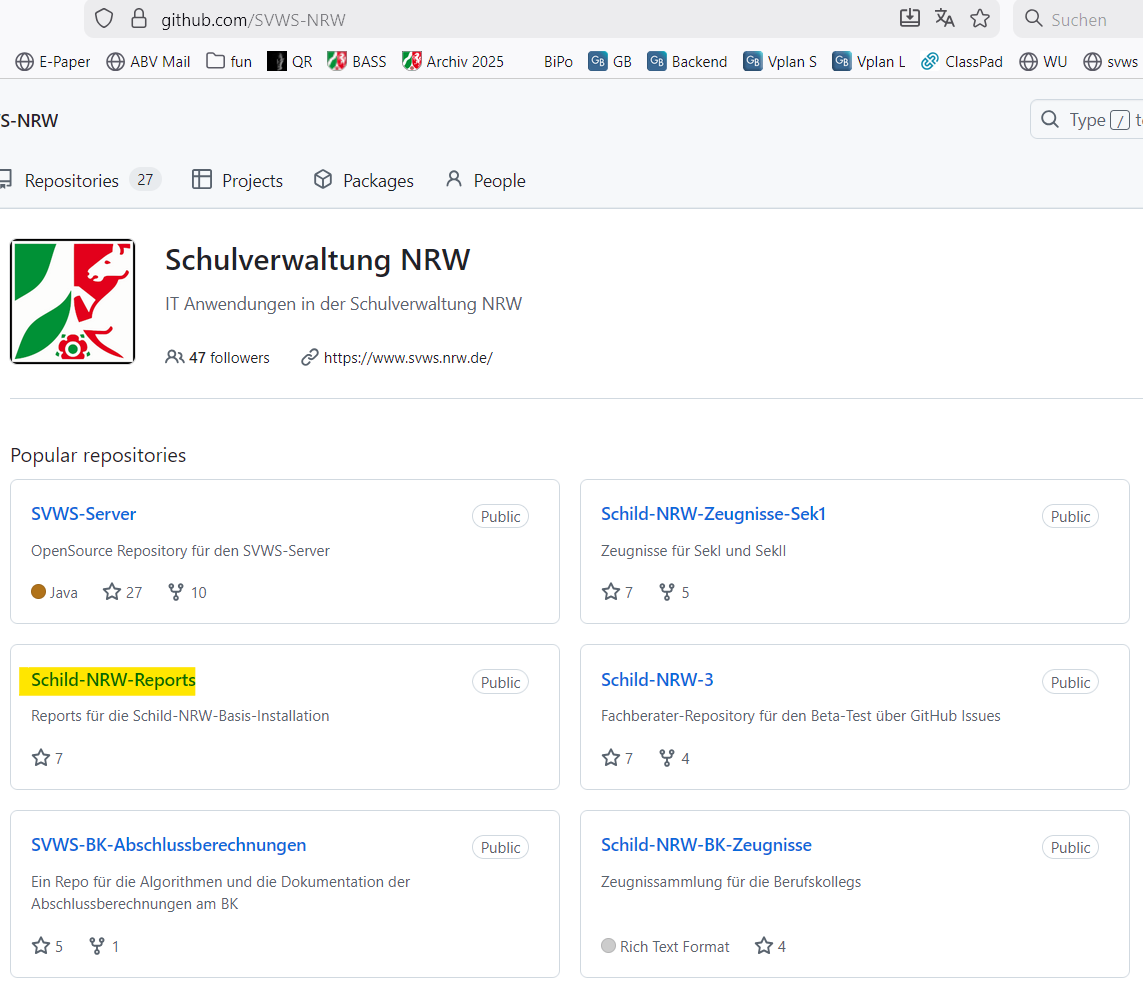Image resolution: width=1143 pixels, height=986 pixels.
Task: Open the Schild-NRW-Zeugnisse-Sek1 repository
Action: [713, 514]
